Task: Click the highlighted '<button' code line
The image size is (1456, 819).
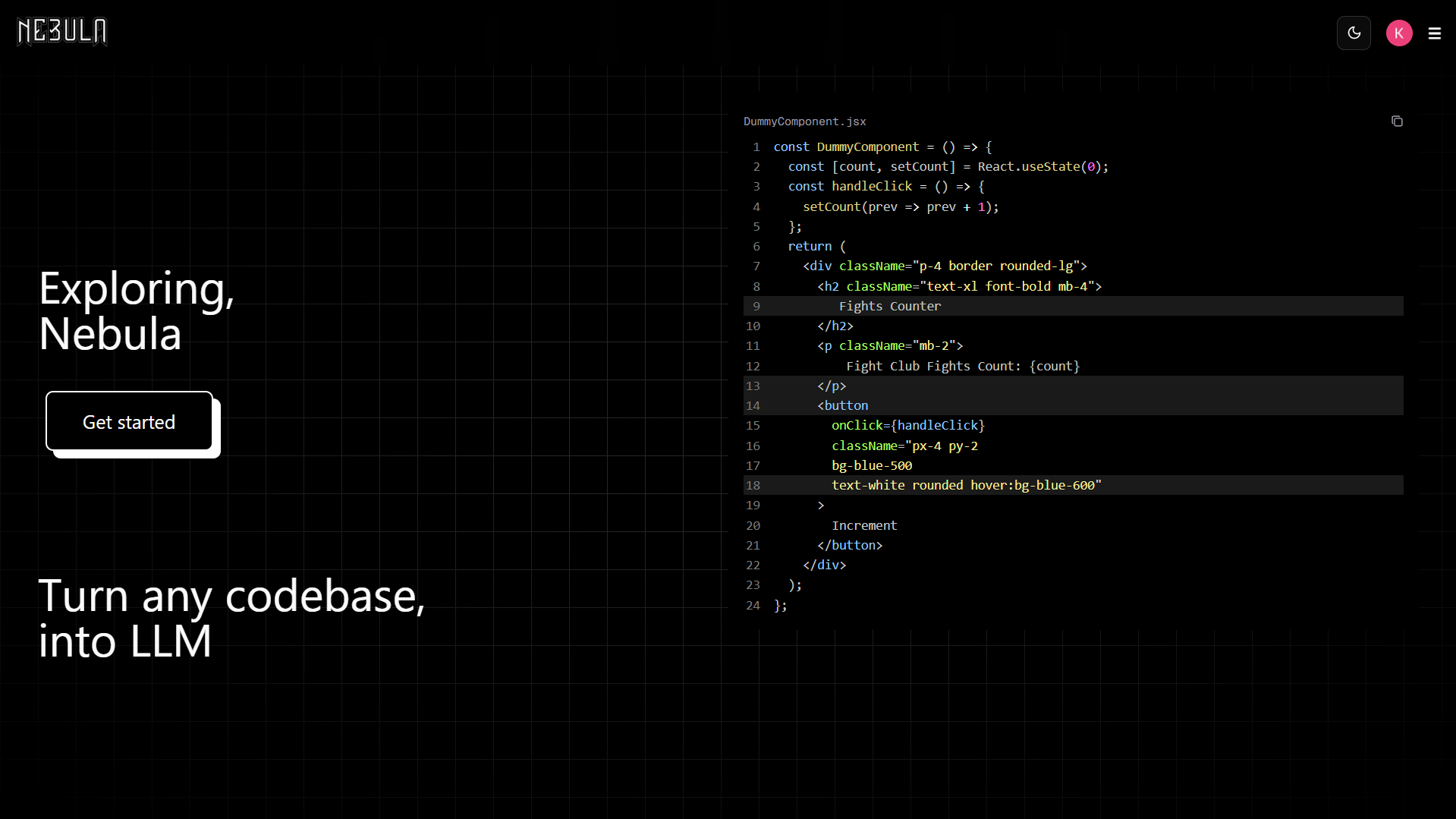Action: point(1074,405)
